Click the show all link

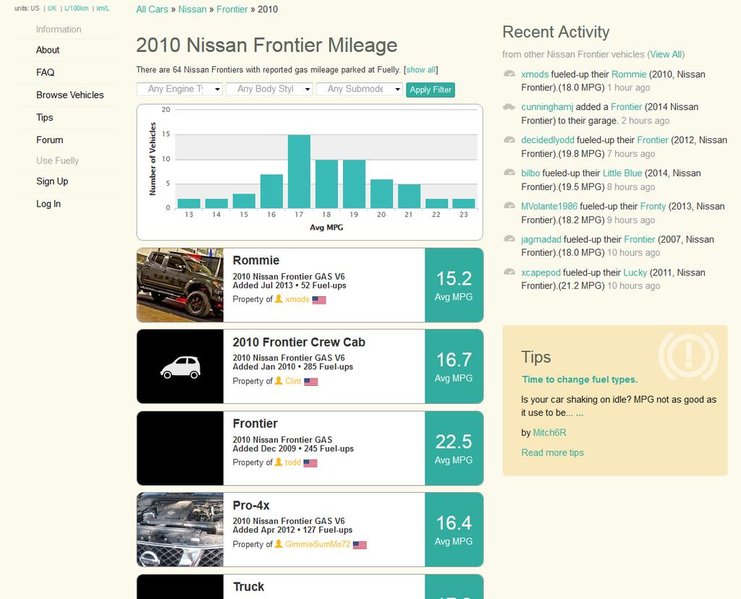coord(421,70)
